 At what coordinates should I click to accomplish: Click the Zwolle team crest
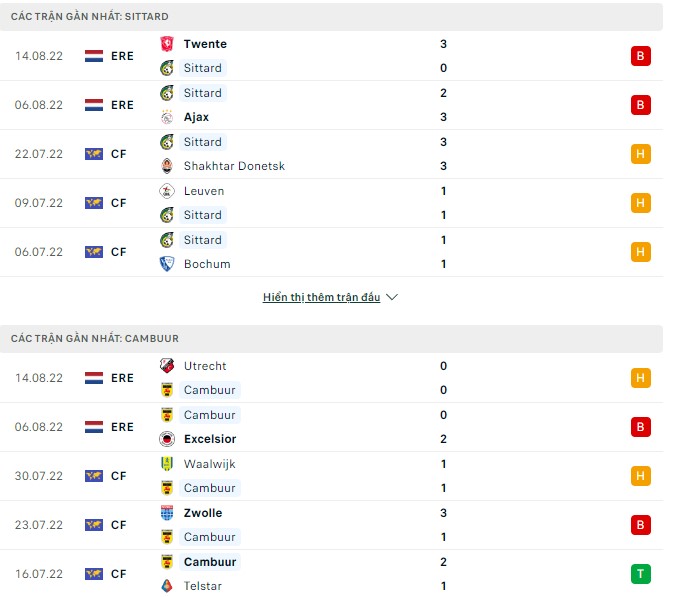167,513
